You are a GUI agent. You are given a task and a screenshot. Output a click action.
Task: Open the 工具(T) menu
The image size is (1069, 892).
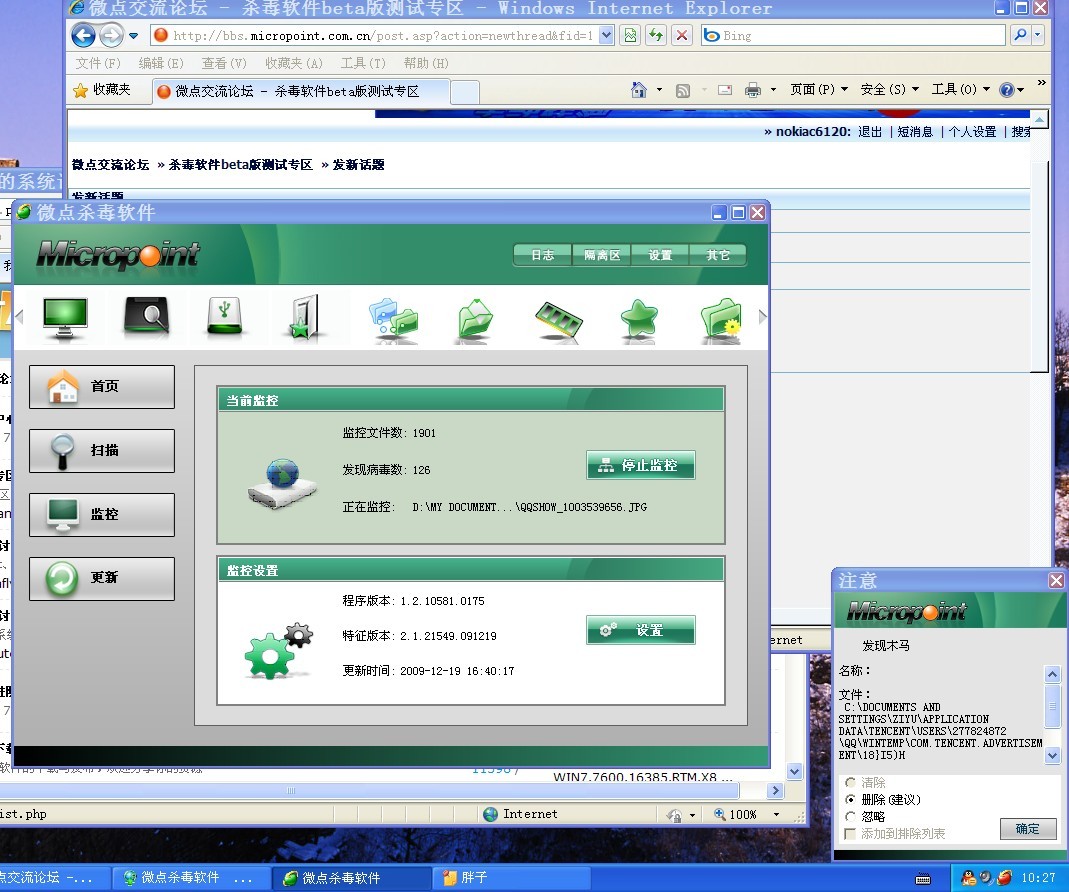(363, 63)
